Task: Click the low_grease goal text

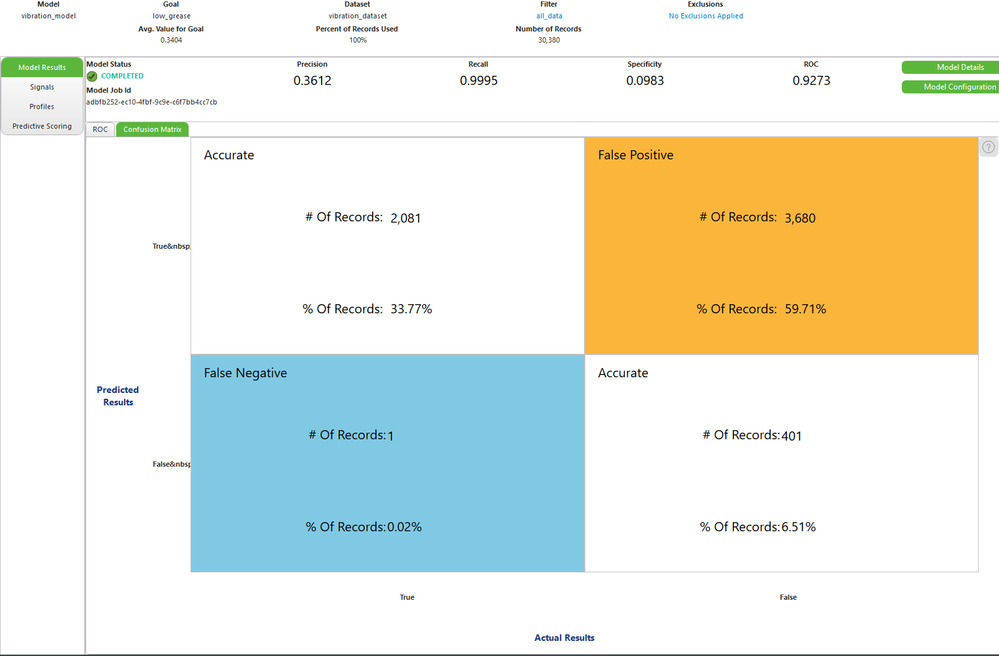Action: (x=171, y=16)
